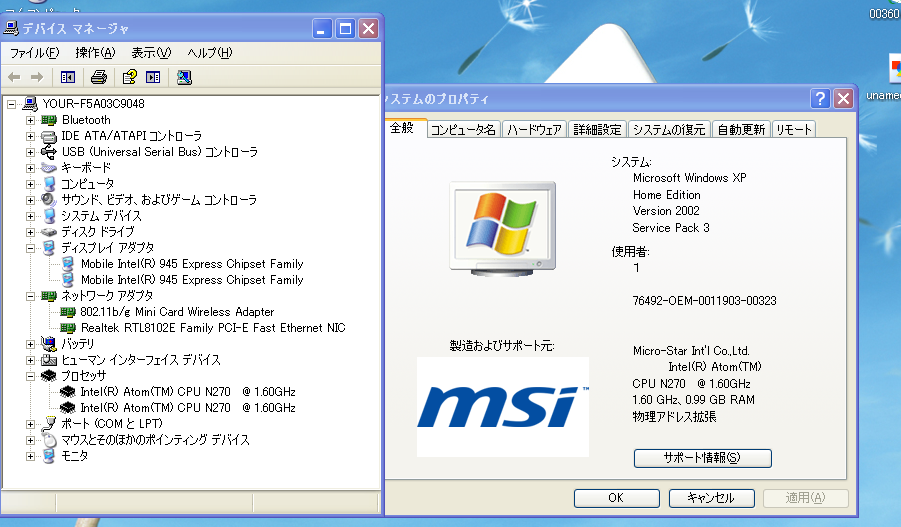Click the keyboard (キーボード) category icon
Viewport: 901px width, 527px height.
49,168
